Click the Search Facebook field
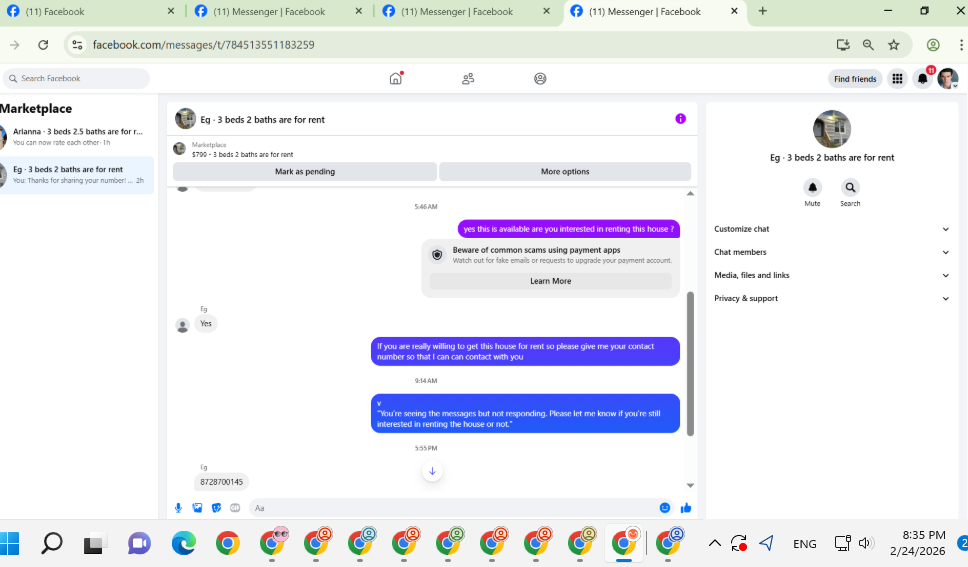Viewport: 968px width, 567px height. point(77,78)
